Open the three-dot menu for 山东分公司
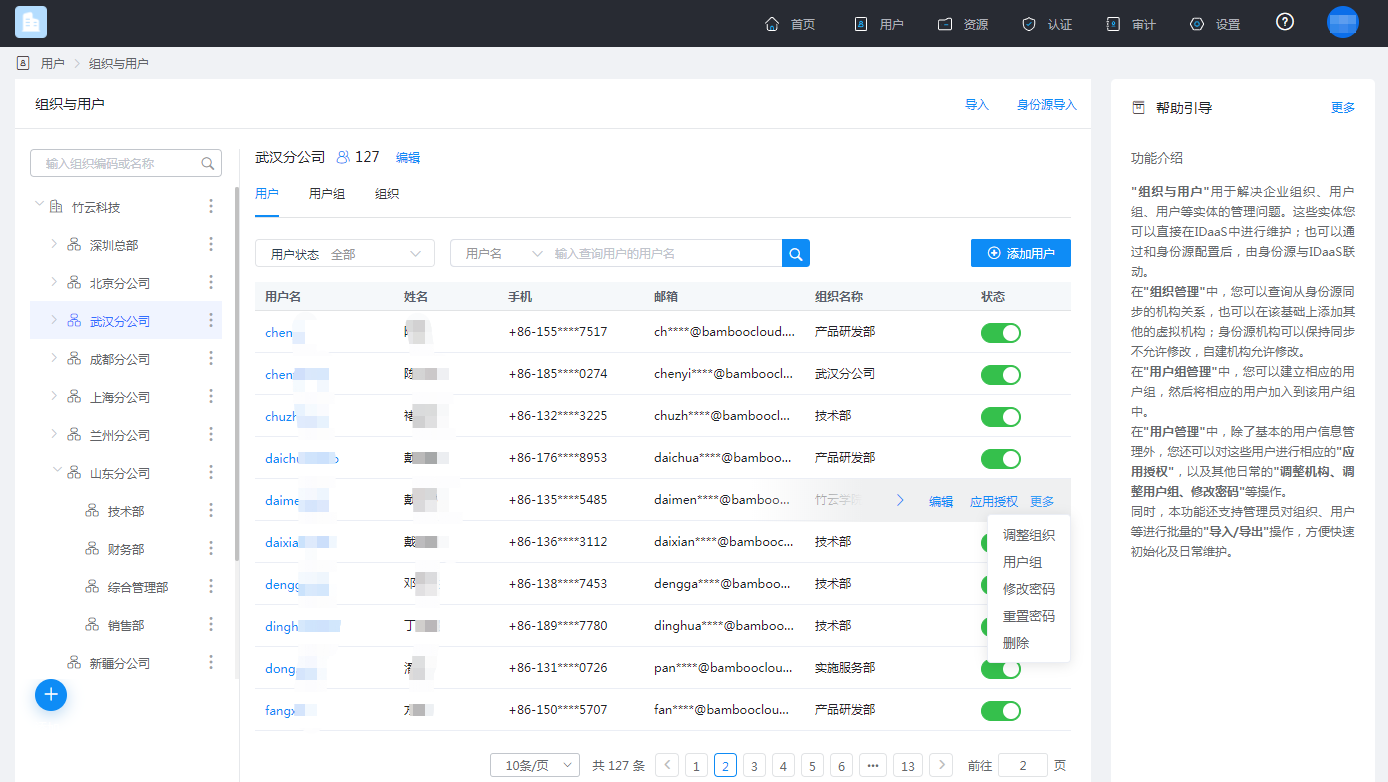 (211, 473)
